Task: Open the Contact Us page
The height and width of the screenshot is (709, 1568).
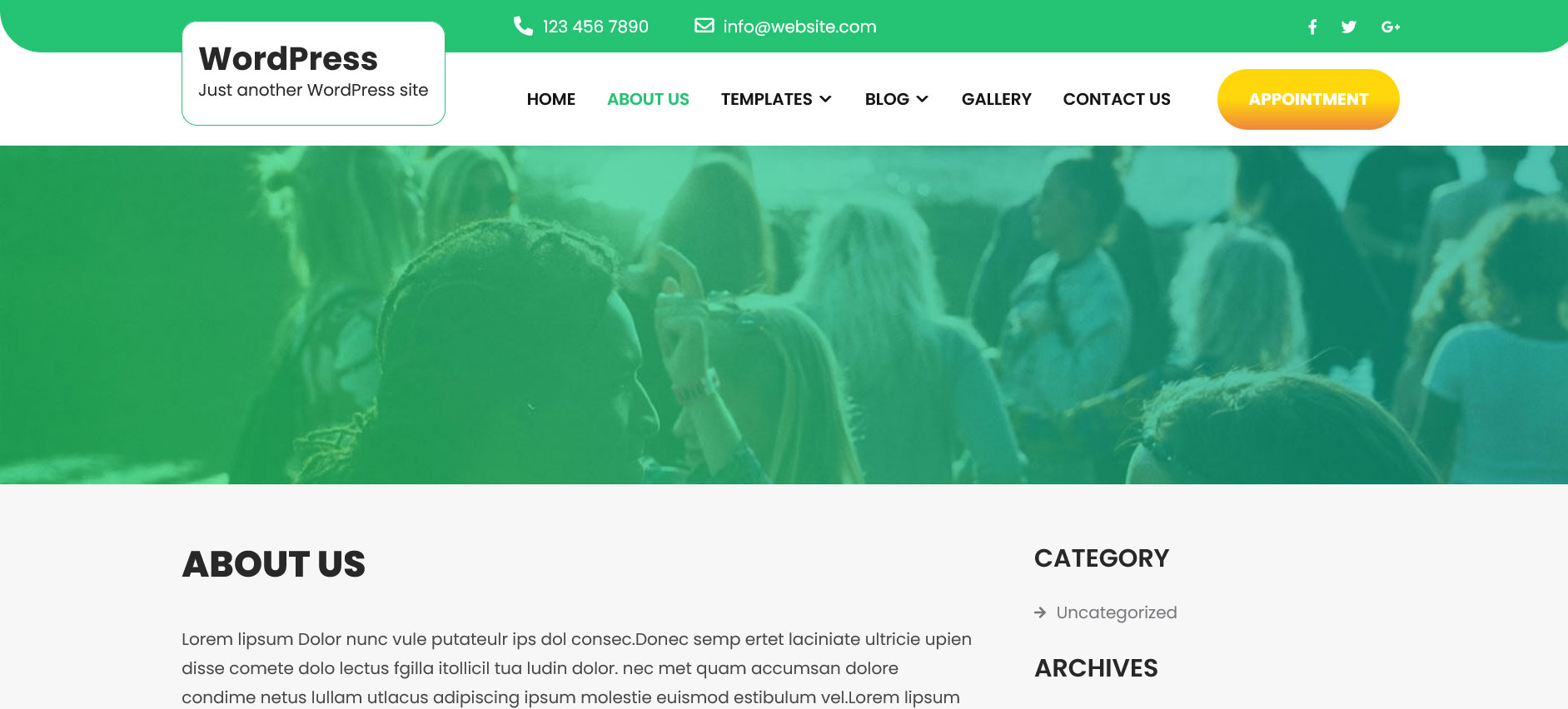Action: [x=1117, y=99]
